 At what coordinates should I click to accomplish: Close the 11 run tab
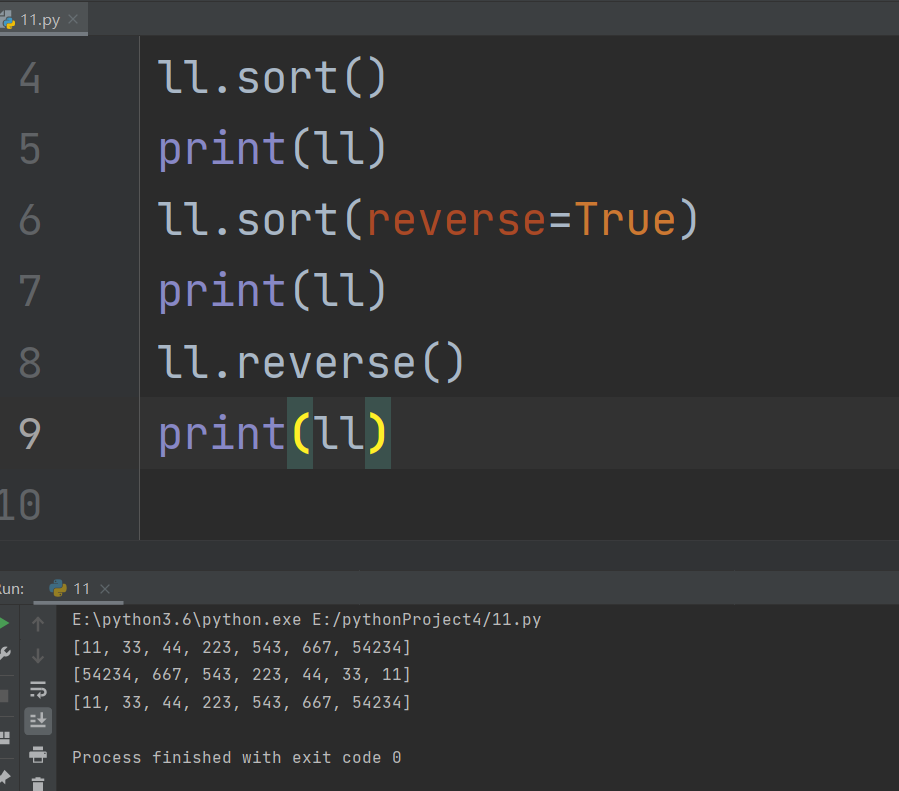click(x=105, y=589)
